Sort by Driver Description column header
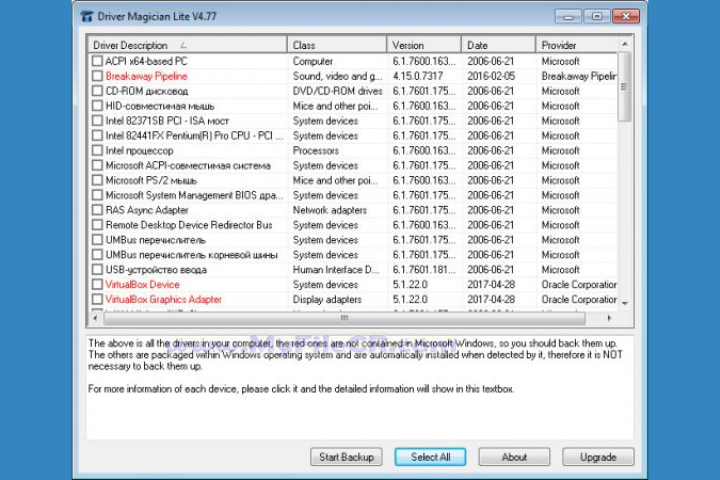The height and width of the screenshot is (480, 720). pyautogui.click(x=187, y=45)
